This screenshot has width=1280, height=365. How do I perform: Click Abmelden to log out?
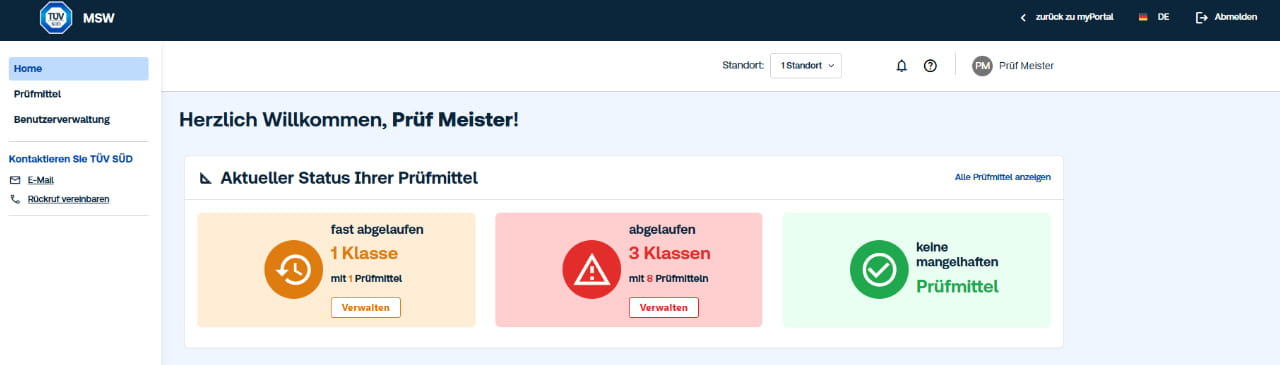pyautogui.click(x=1236, y=18)
